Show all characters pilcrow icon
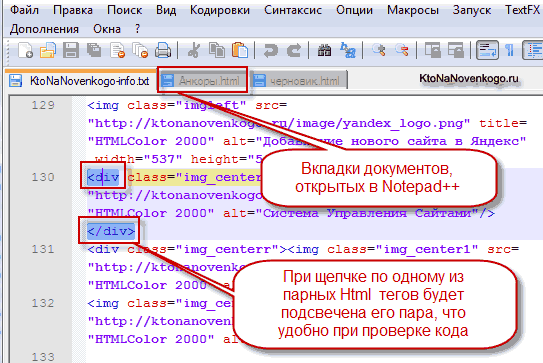 (509, 51)
